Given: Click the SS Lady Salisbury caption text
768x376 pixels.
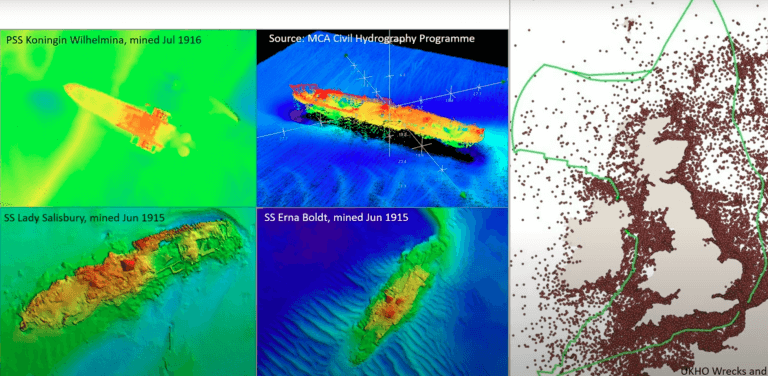Looking at the screenshot, I should pyautogui.click(x=83, y=217).
